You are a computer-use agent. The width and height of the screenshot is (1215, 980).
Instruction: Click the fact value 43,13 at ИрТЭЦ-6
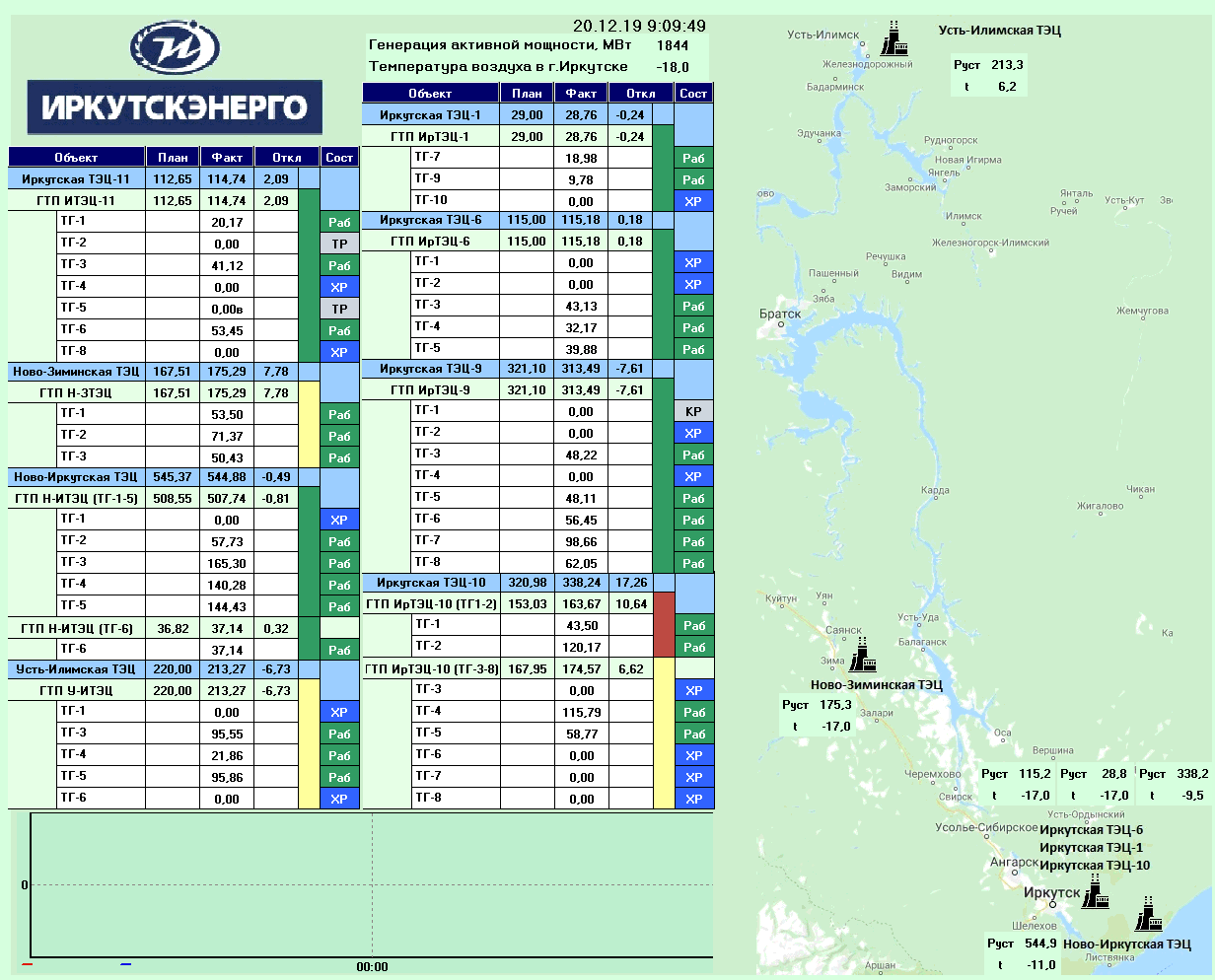click(x=581, y=307)
